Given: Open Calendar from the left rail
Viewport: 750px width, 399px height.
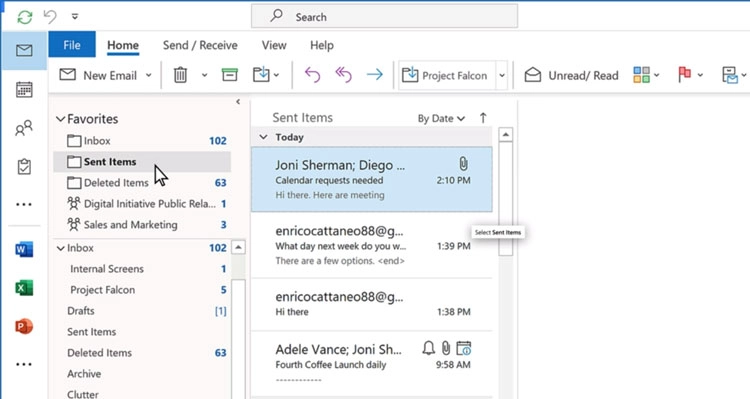Looking at the screenshot, I should pyautogui.click(x=24, y=89).
